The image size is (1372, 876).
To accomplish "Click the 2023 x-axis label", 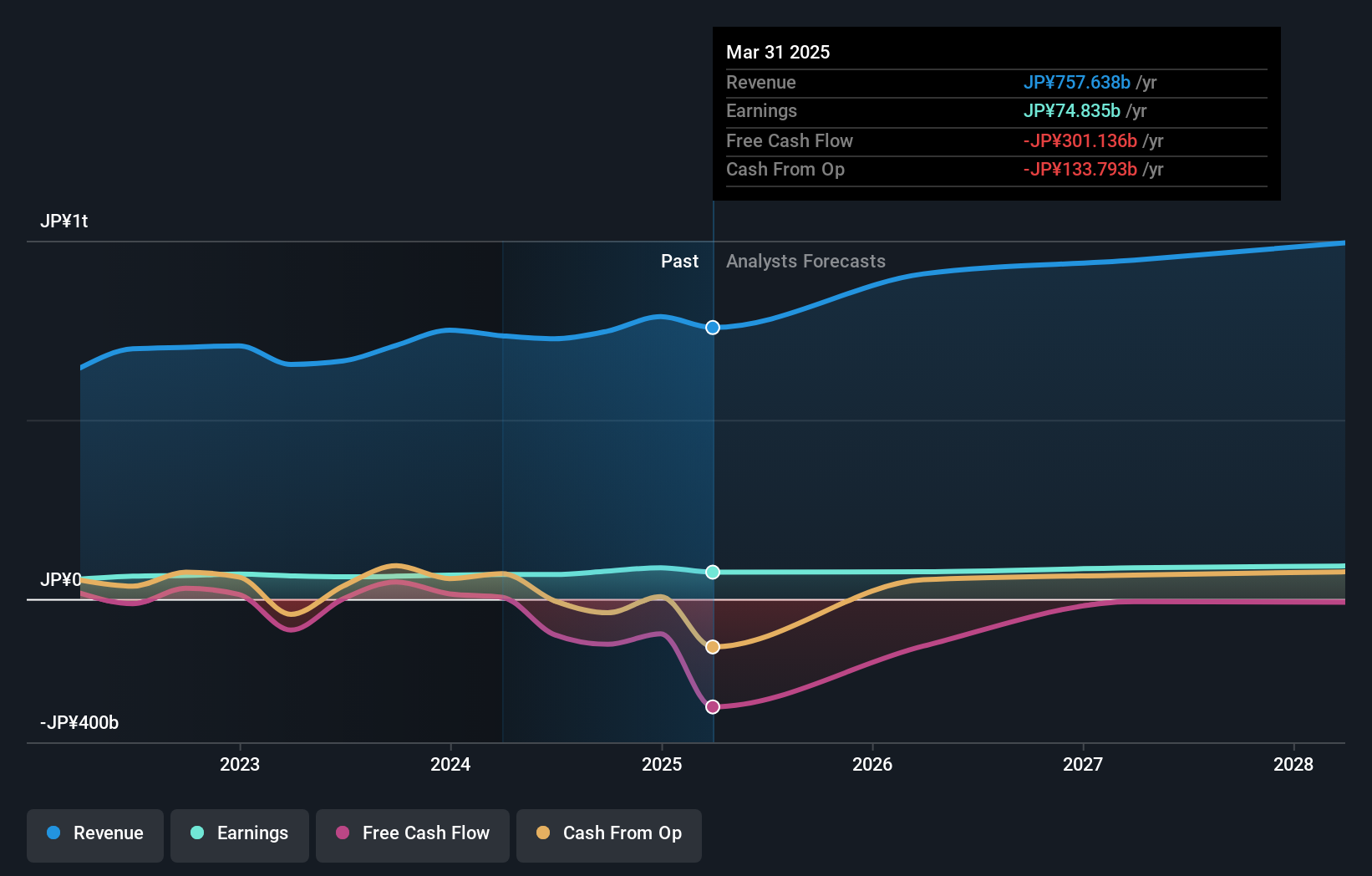I will [240, 764].
